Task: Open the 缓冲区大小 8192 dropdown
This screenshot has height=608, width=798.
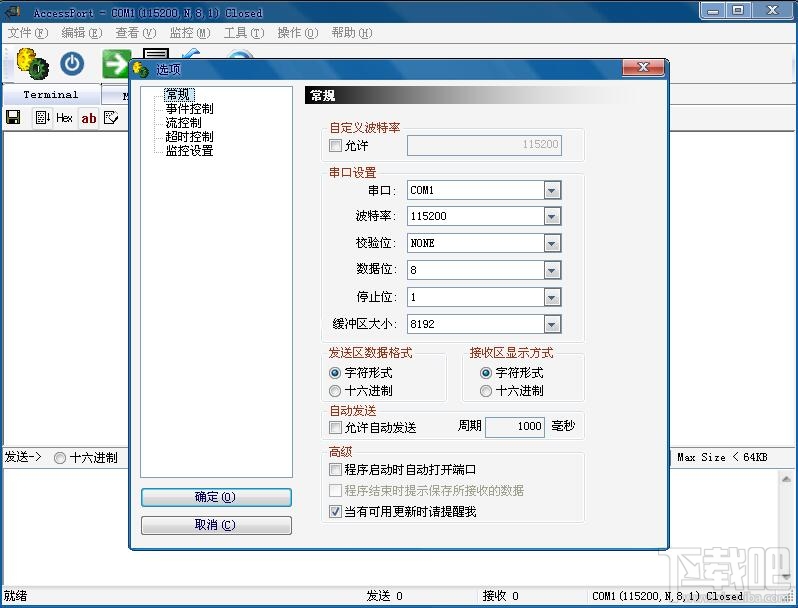Action: pyautogui.click(x=552, y=324)
